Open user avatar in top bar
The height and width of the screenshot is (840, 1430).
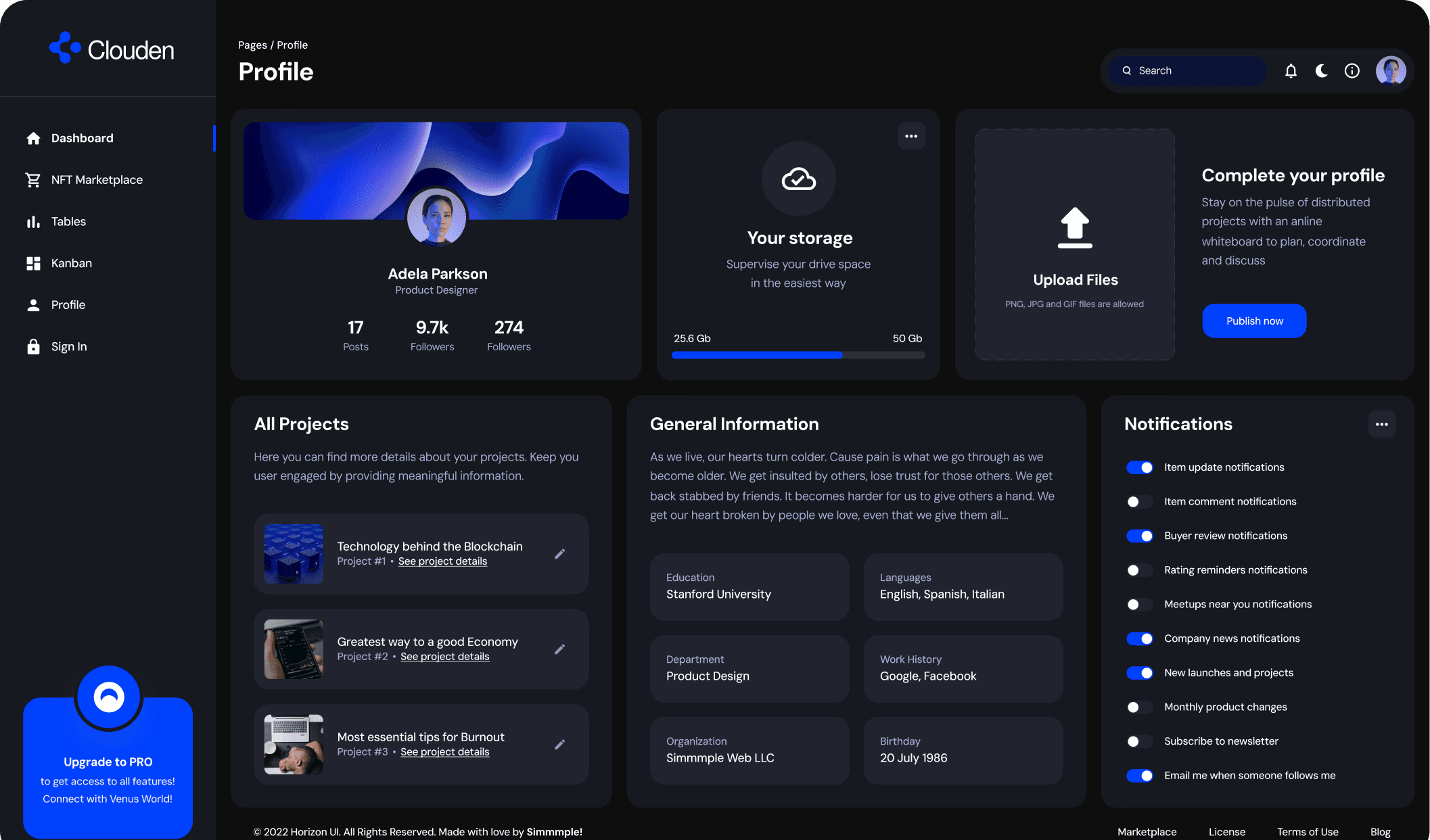tap(1391, 71)
